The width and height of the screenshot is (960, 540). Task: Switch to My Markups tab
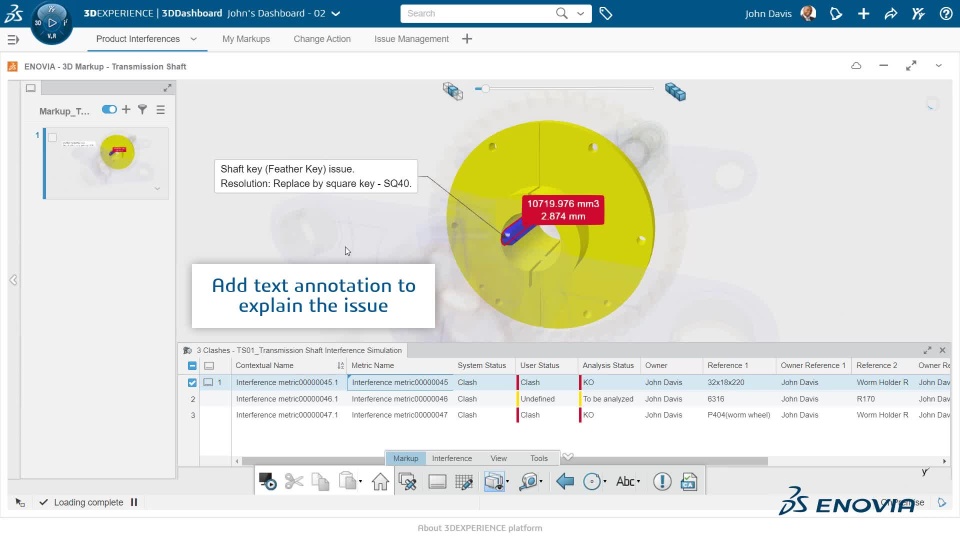coord(246,39)
